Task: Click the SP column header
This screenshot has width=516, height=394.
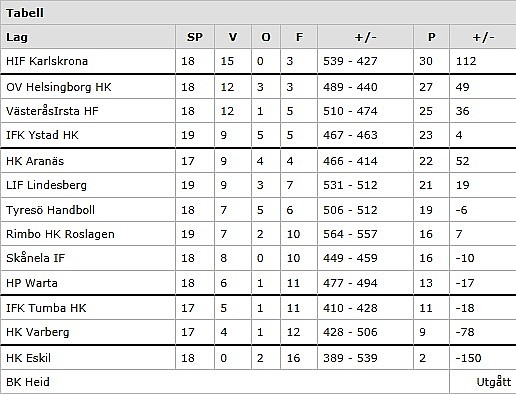Action: pos(195,37)
